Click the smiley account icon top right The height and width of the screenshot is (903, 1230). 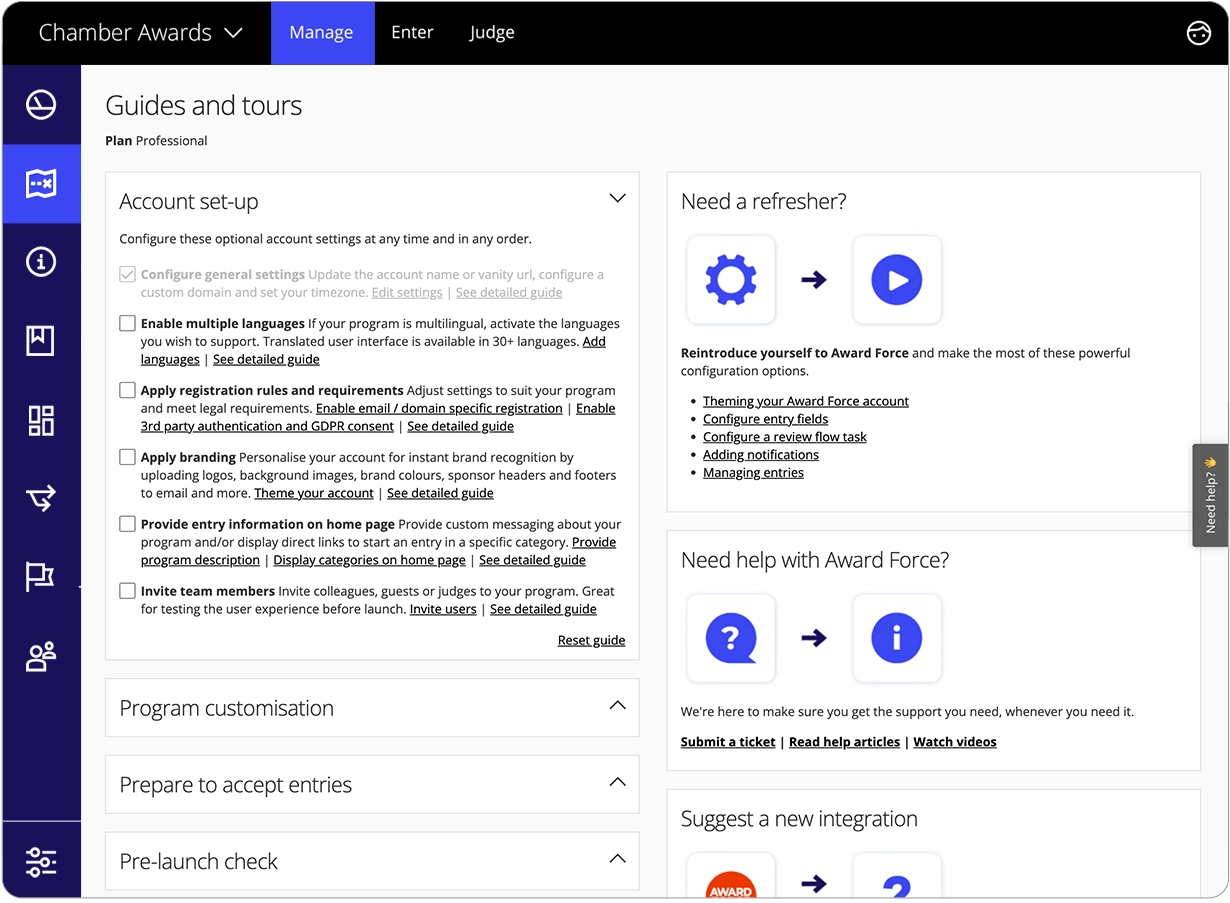(x=1198, y=33)
